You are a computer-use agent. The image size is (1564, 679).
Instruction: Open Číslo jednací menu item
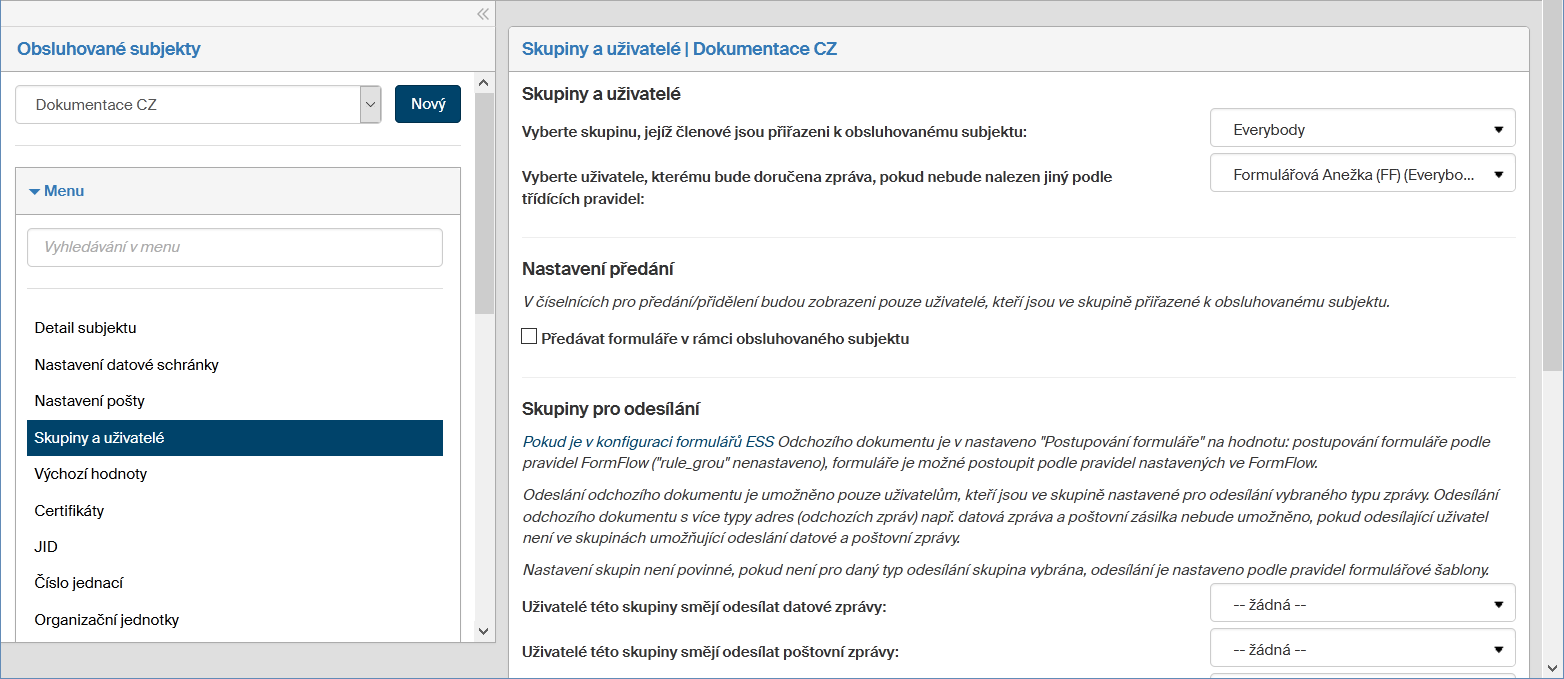pos(79,583)
